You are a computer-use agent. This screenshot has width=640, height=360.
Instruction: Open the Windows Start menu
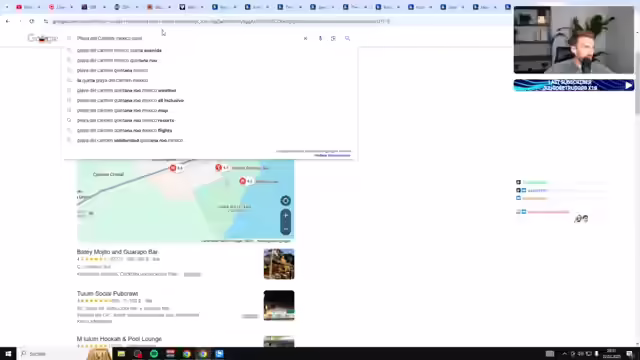tap(8, 354)
